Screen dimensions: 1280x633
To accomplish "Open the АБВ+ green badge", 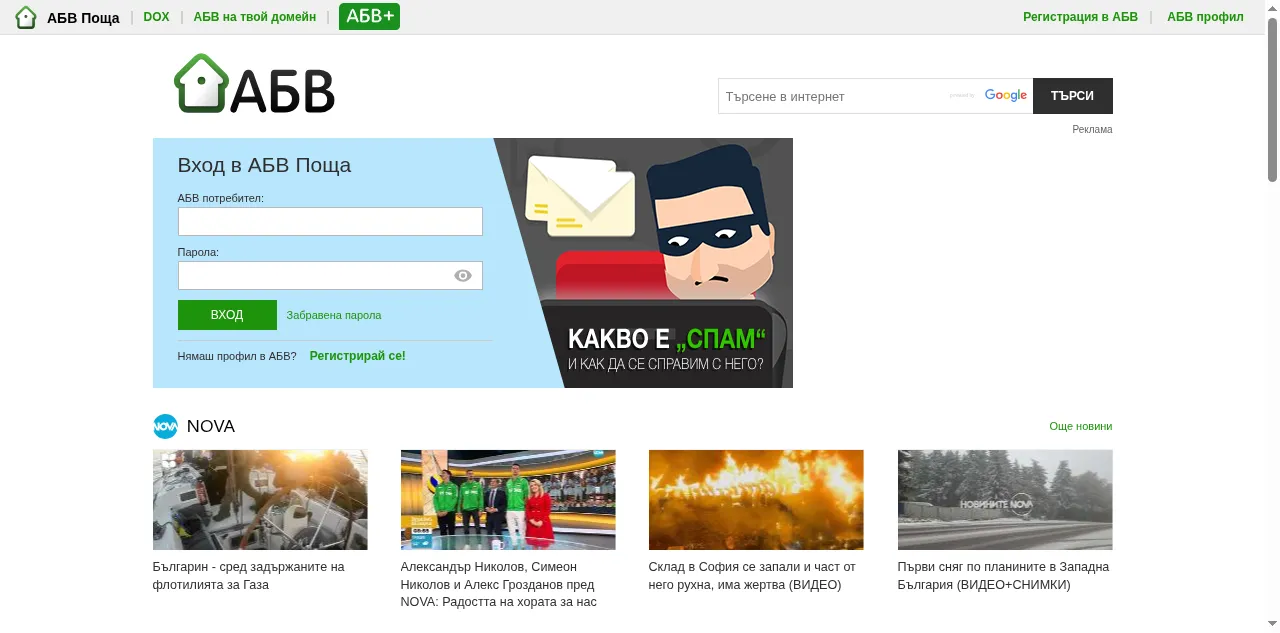I will click(369, 16).
